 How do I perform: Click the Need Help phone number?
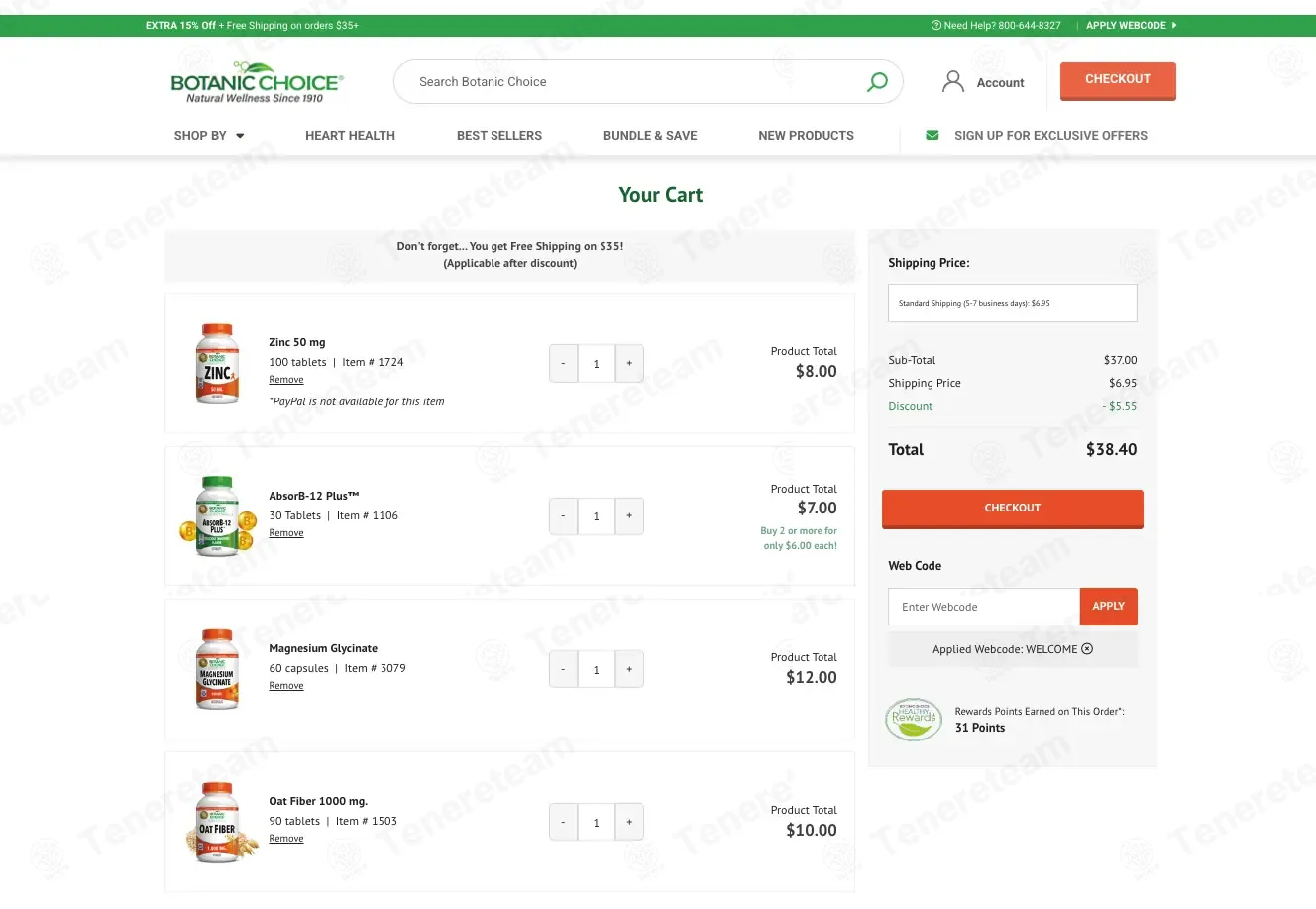[x=1028, y=26]
